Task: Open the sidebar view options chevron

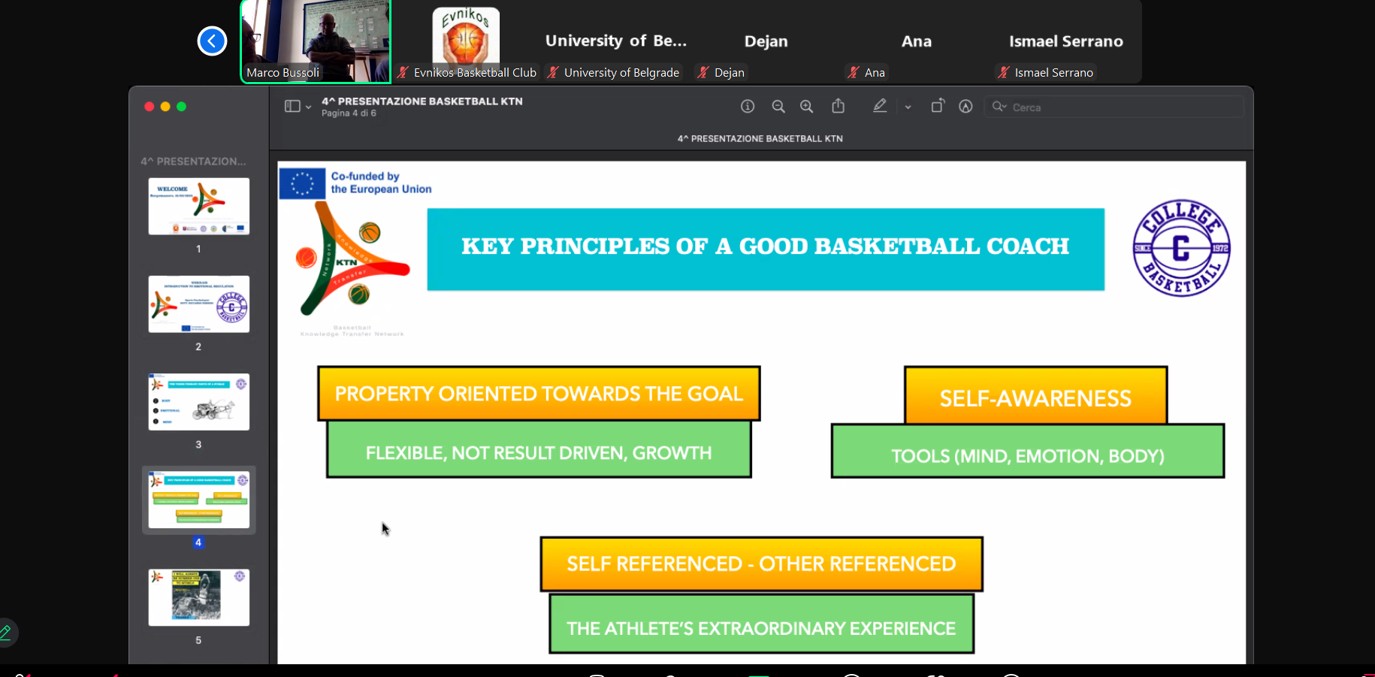Action: pyautogui.click(x=309, y=107)
